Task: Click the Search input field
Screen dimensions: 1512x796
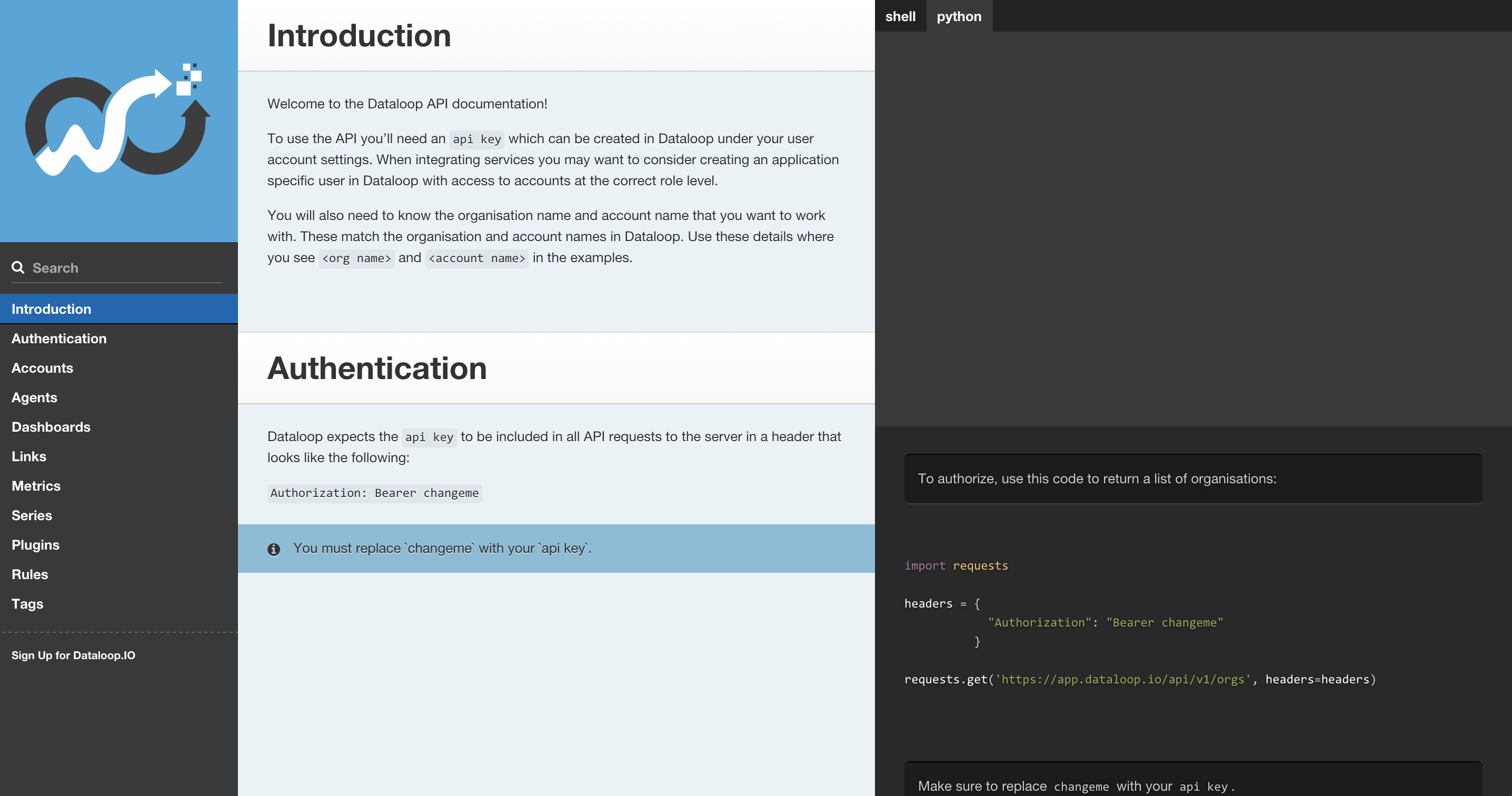Action: pyautogui.click(x=119, y=267)
